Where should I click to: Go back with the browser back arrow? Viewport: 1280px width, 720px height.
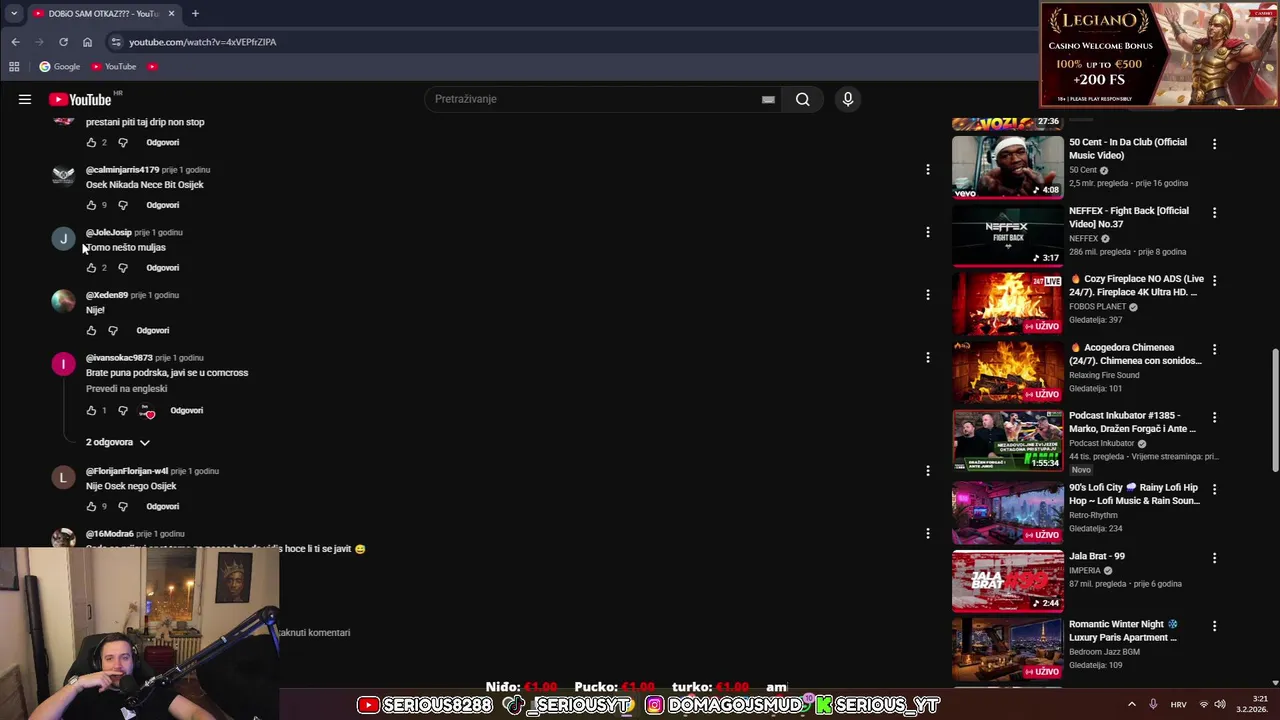point(15,42)
